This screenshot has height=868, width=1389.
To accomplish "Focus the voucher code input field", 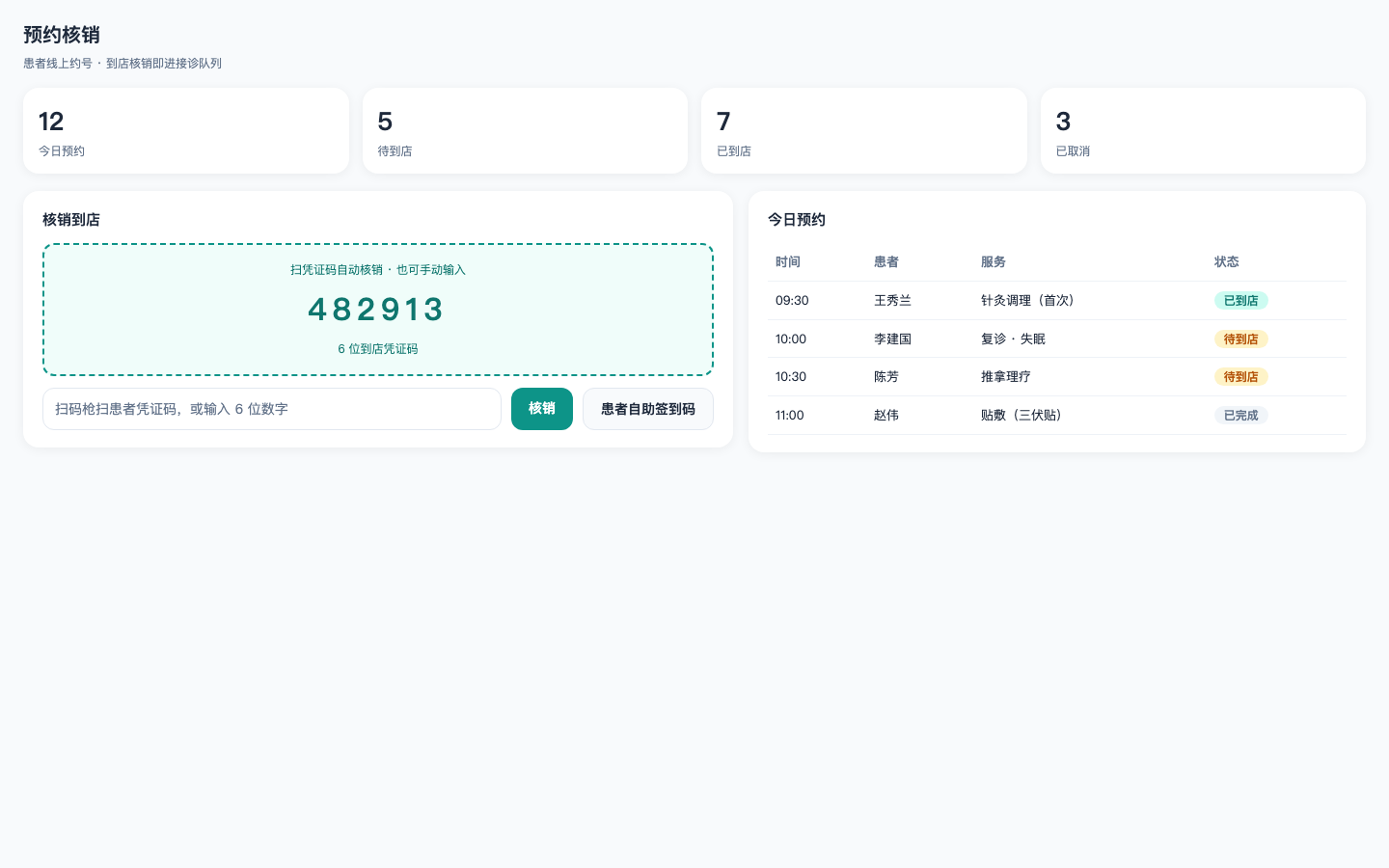I will click(272, 409).
